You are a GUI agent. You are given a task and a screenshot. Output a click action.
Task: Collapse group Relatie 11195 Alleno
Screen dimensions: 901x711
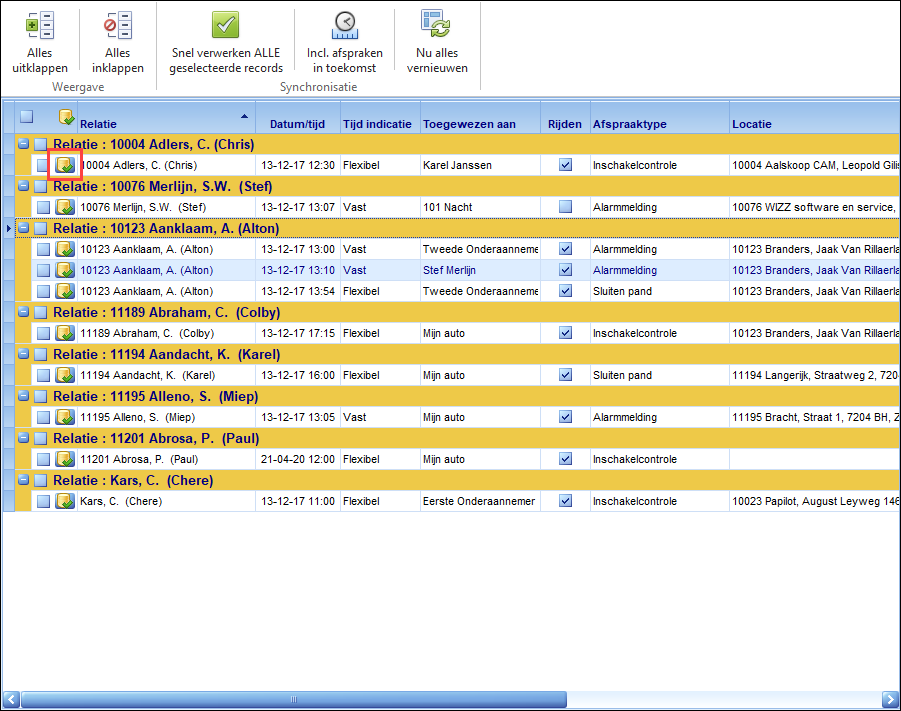[x=24, y=395]
